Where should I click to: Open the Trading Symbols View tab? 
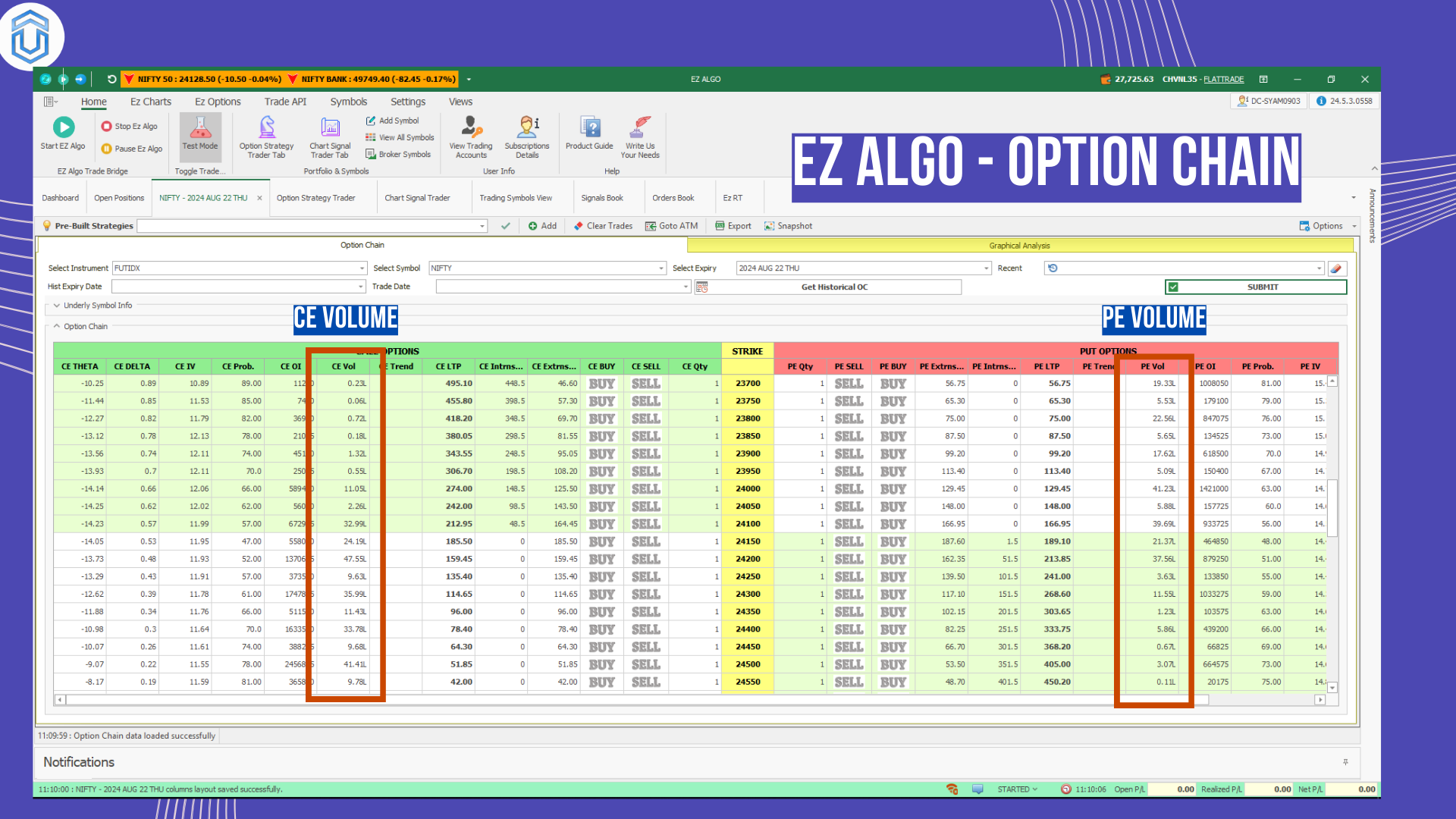click(x=516, y=198)
